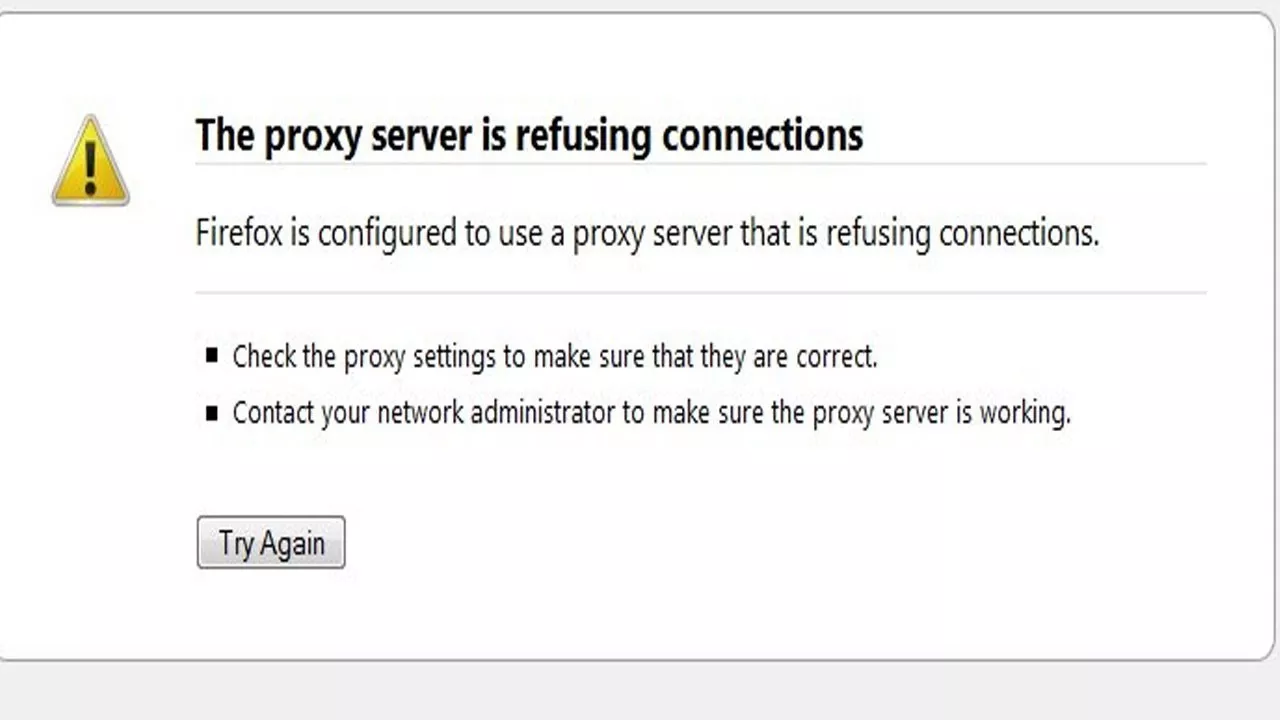Click the square bullet beside the proxy settings tip
The width and height of the screenshot is (1280, 720).
tap(211, 354)
